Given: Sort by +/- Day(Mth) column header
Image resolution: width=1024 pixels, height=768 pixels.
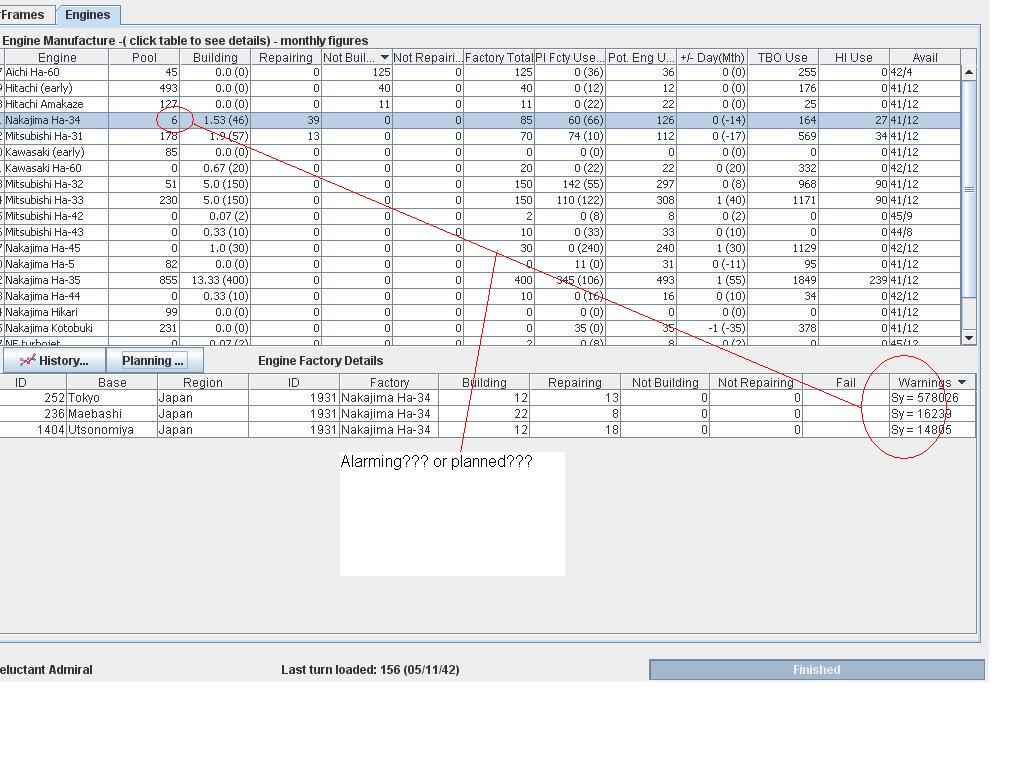Looking at the screenshot, I should [712, 57].
